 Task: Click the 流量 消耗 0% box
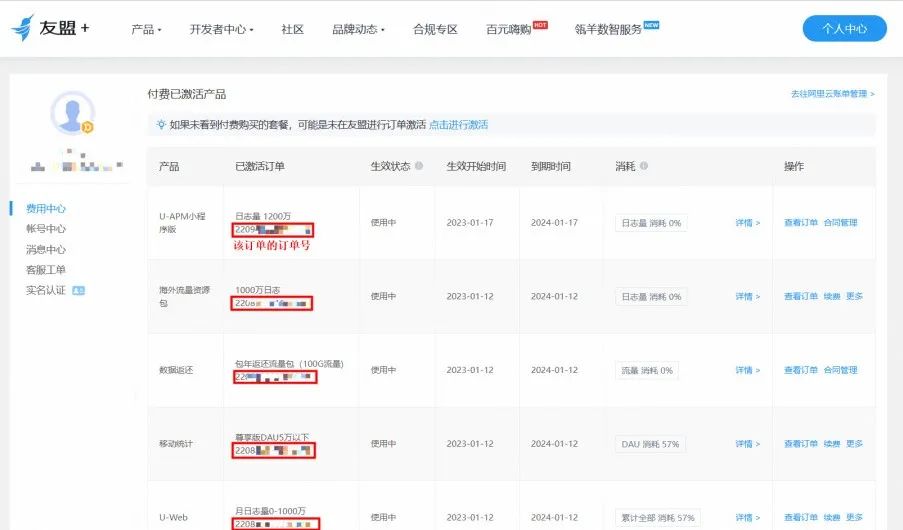click(x=647, y=370)
